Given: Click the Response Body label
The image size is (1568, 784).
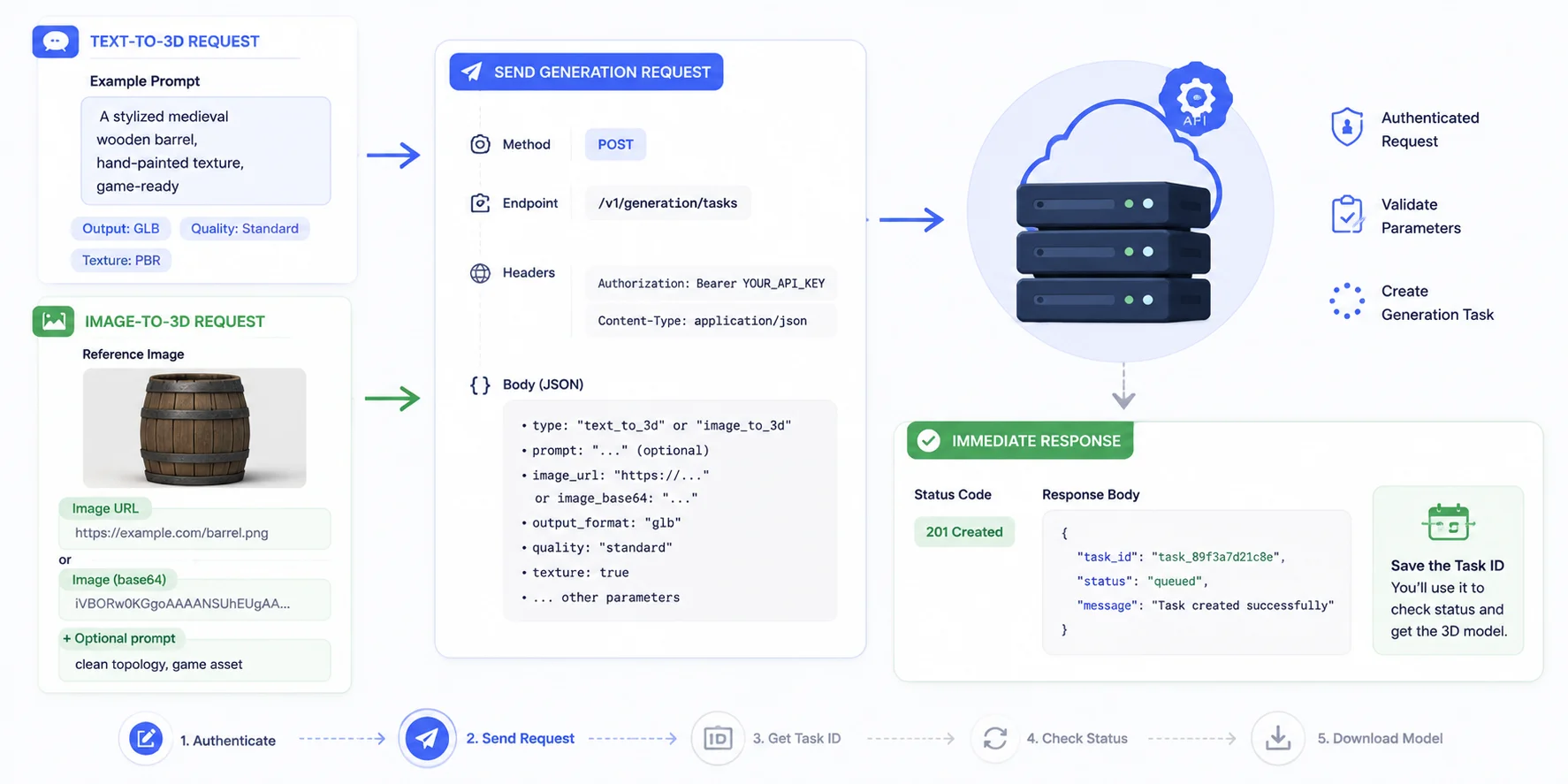Looking at the screenshot, I should pos(1091,494).
